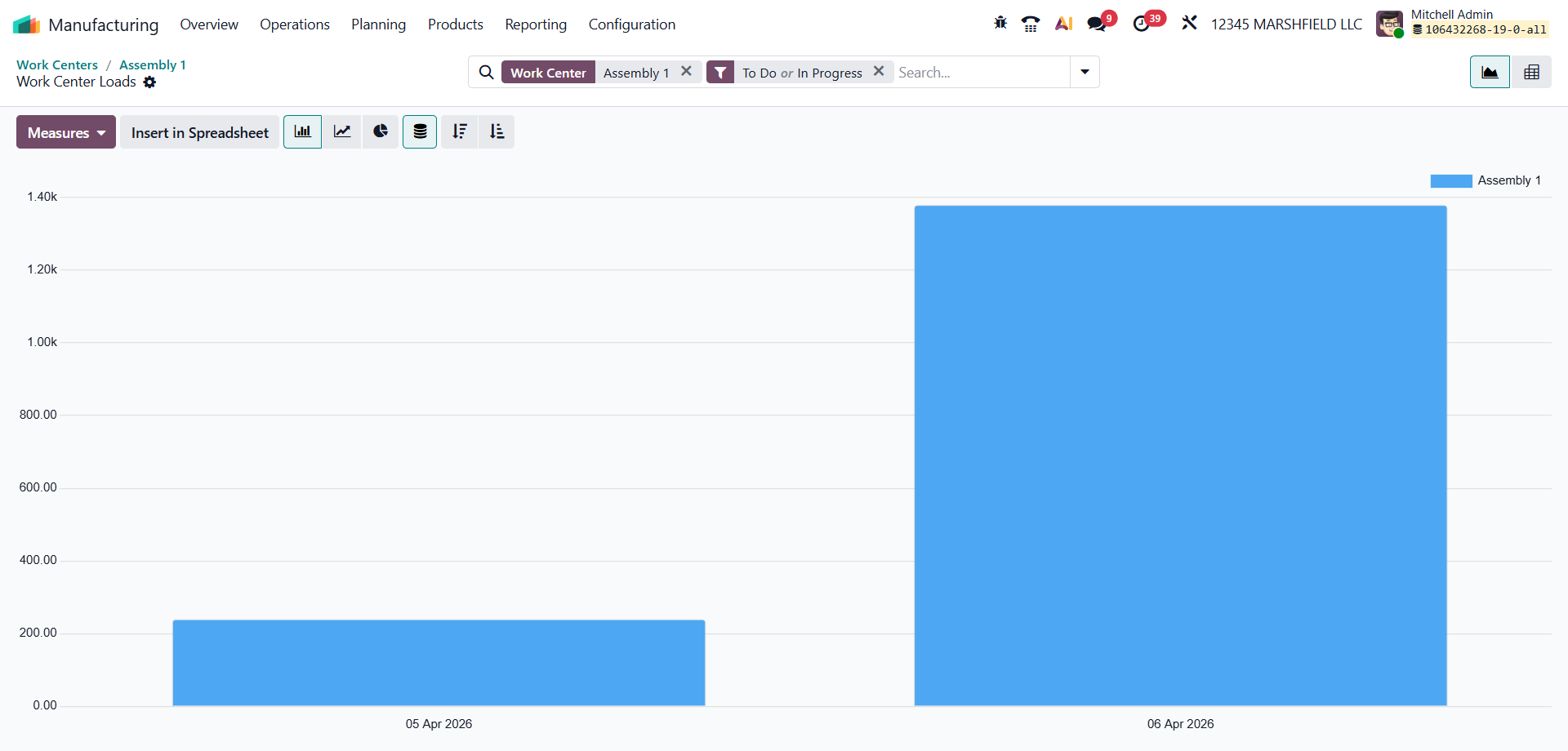The width and height of the screenshot is (1568, 751).
Task: Switch to pie chart view
Action: [x=381, y=132]
